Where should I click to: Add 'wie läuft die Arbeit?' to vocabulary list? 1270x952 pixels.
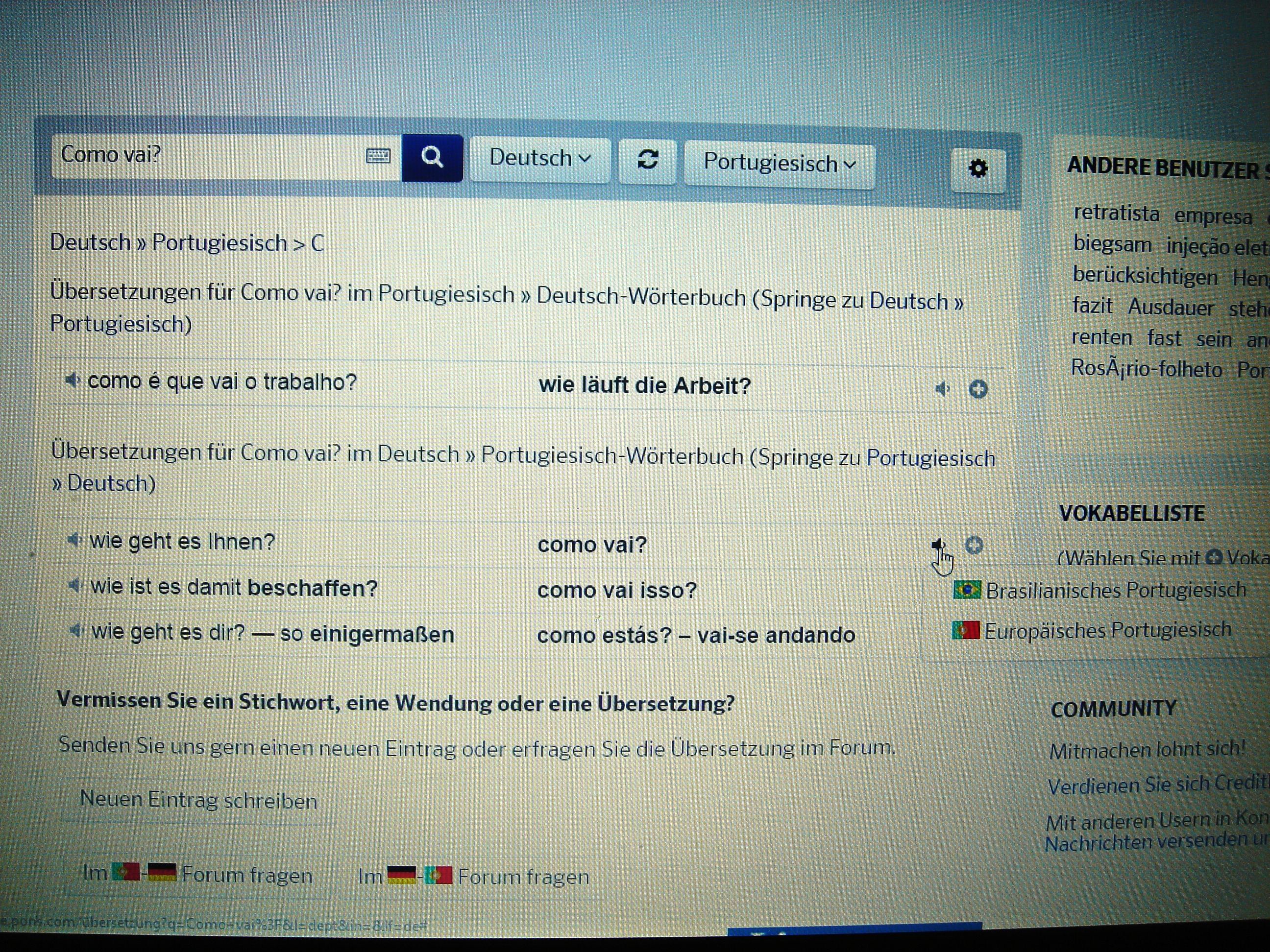[x=978, y=389]
